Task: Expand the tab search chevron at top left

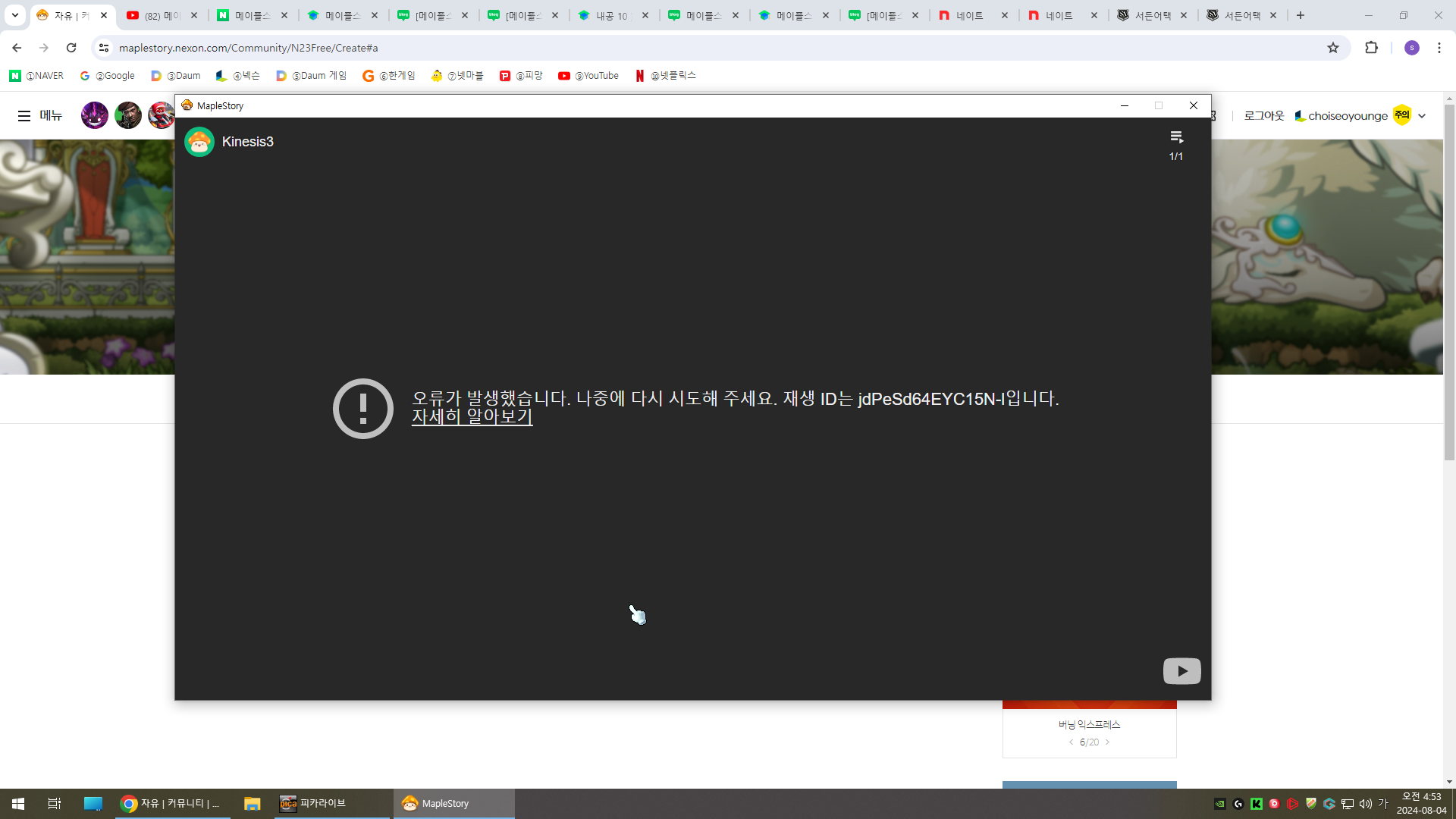Action: click(x=14, y=15)
